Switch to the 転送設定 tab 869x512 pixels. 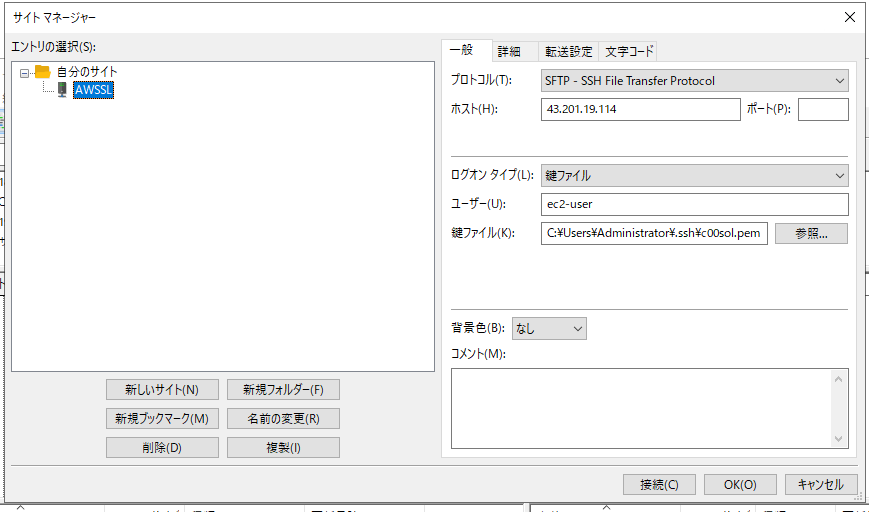point(568,52)
